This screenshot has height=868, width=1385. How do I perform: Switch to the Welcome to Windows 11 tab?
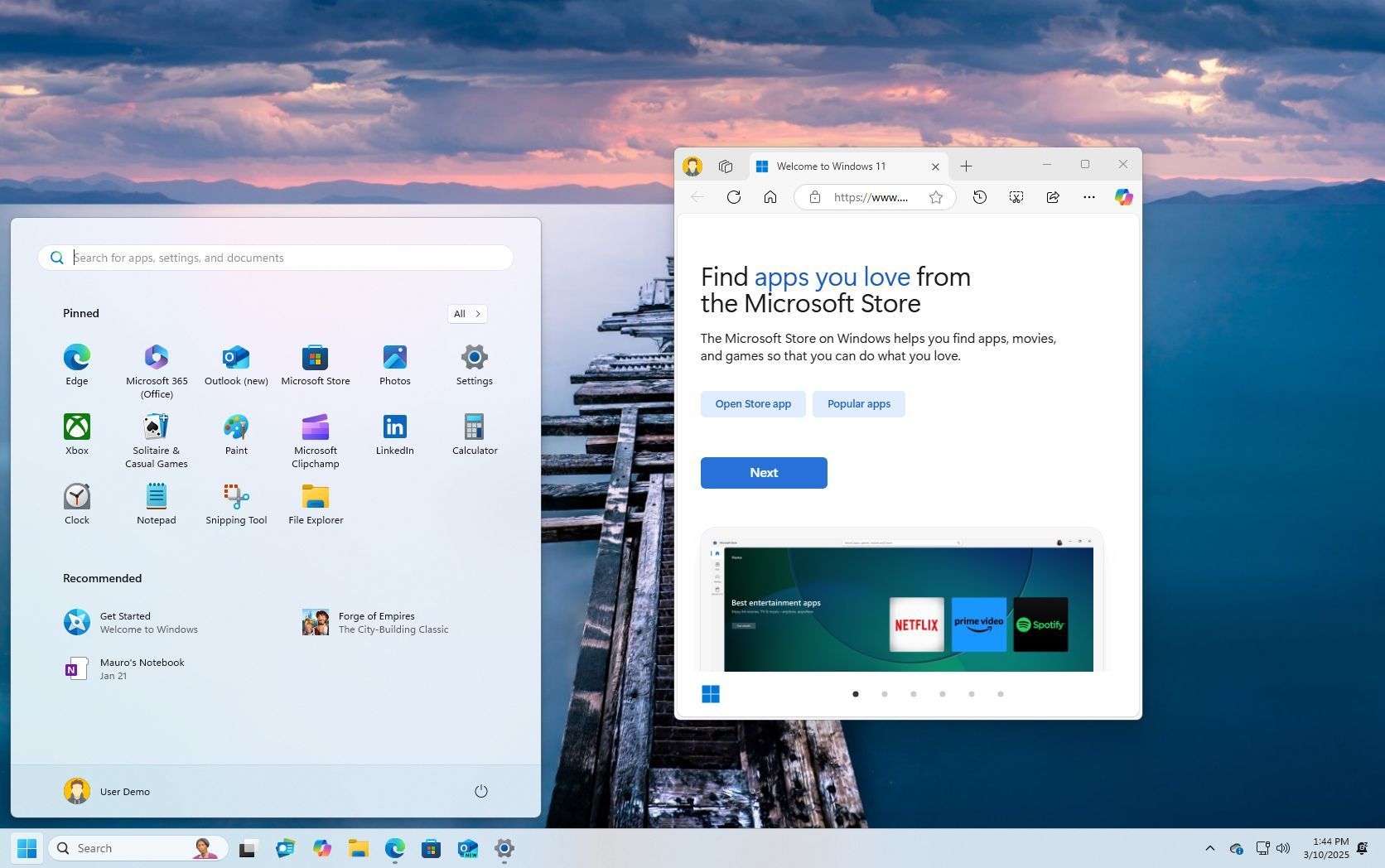[x=831, y=166]
